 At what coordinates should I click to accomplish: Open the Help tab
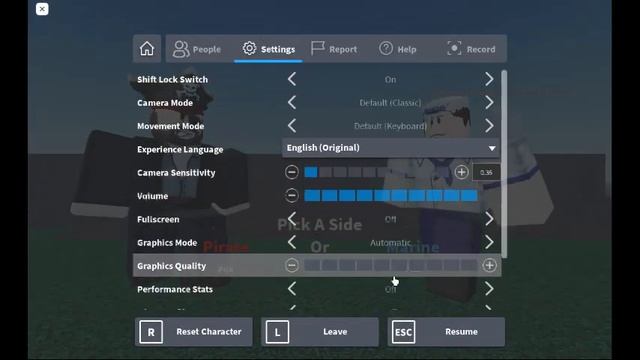(x=398, y=49)
